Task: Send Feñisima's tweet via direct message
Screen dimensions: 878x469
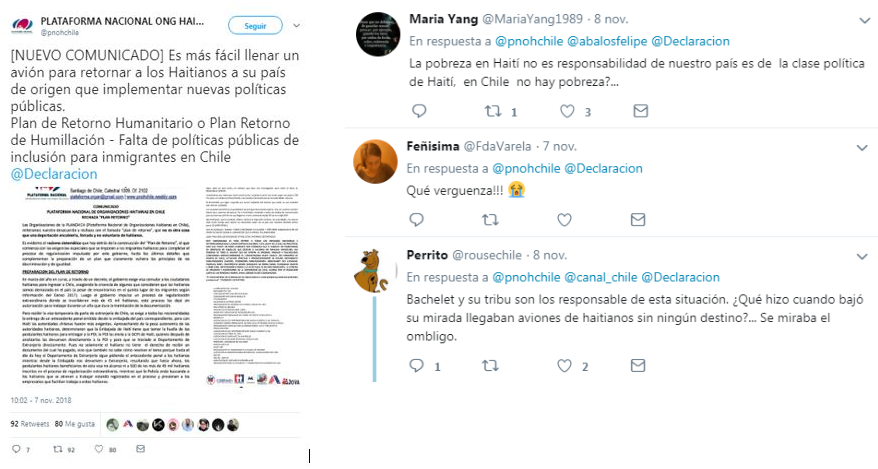Action: point(638,219)
